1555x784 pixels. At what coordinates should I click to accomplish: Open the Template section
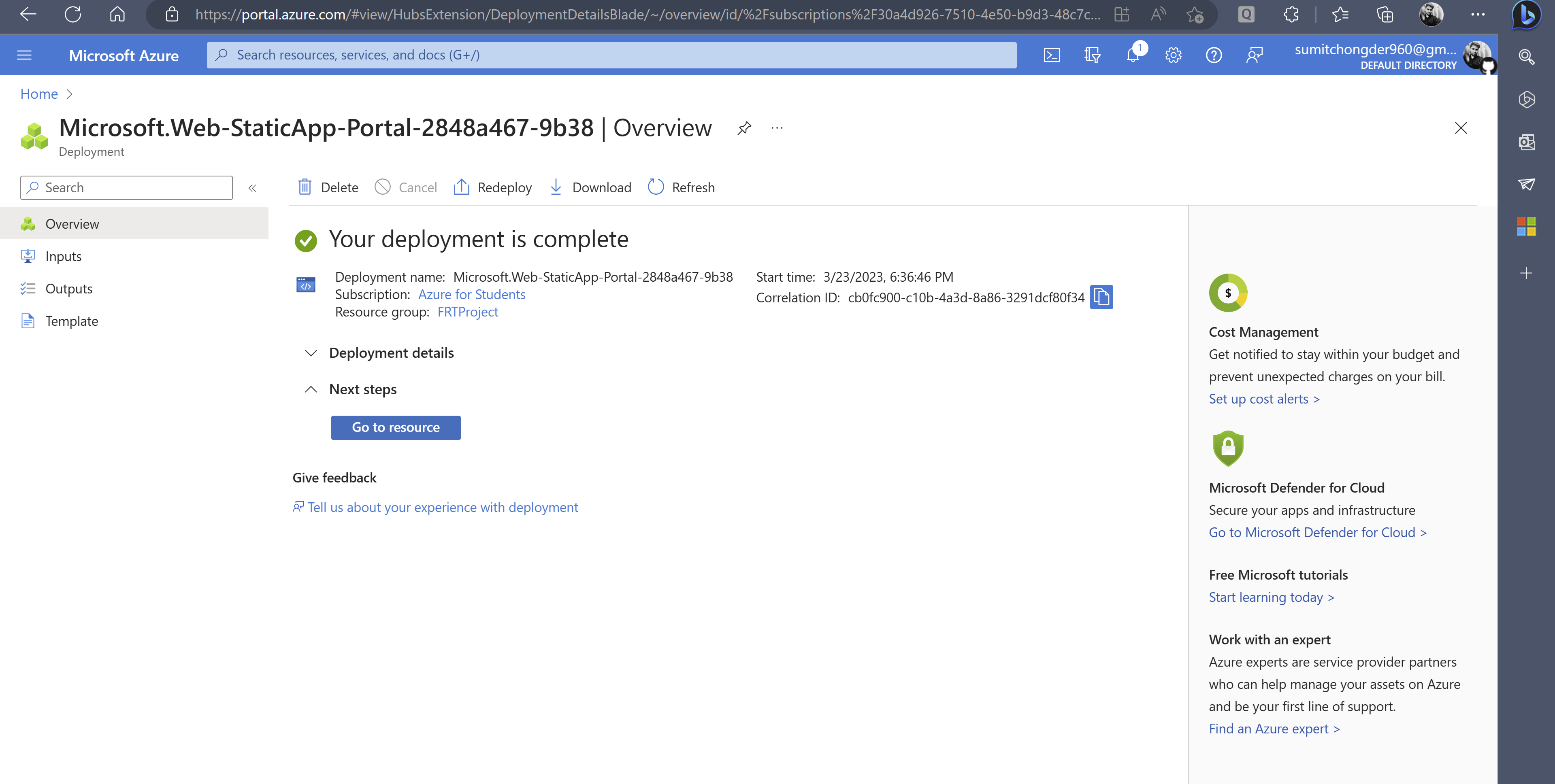pos(71,321)
